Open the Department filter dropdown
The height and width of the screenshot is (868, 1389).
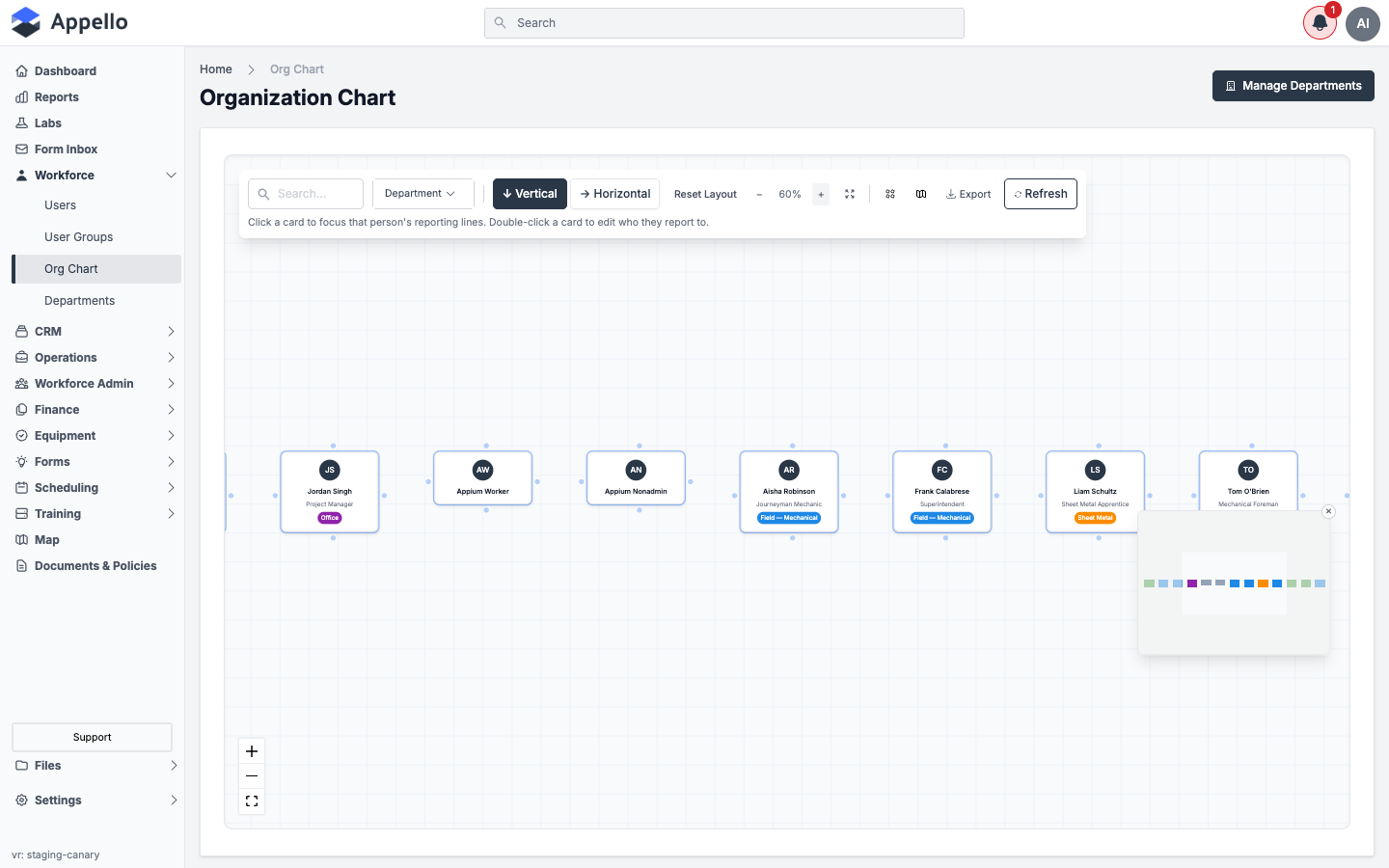(x=422, y=194)
